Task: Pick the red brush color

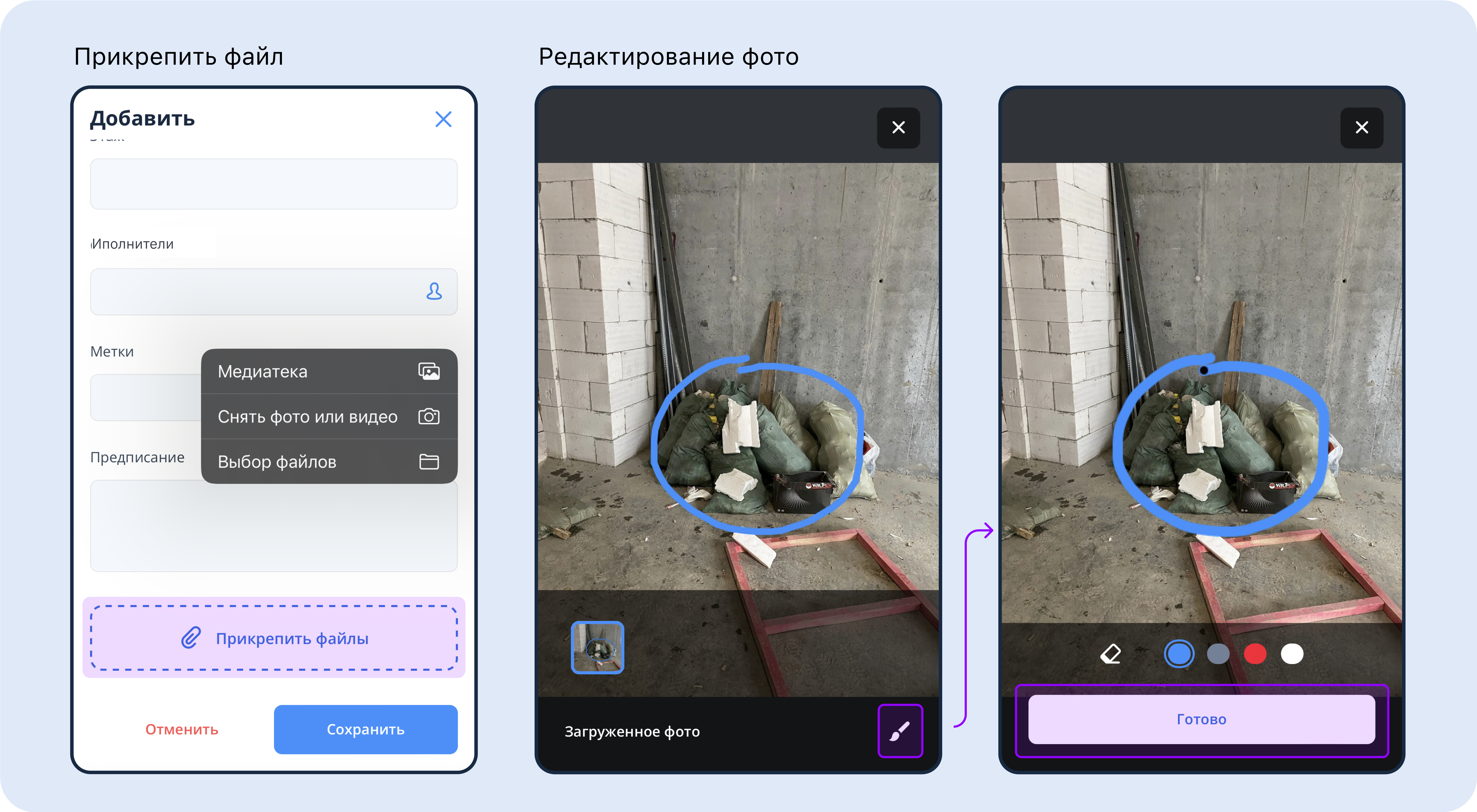Action: pos(1255,654)
